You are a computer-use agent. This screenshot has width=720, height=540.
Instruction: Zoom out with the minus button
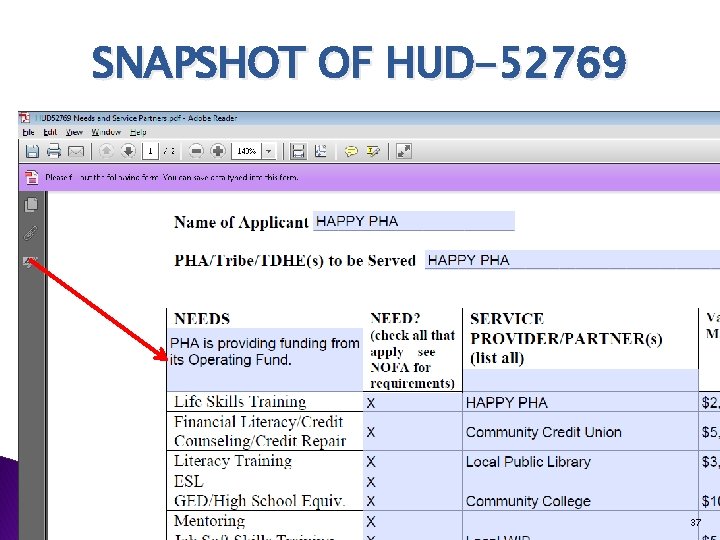click(196, 151)
